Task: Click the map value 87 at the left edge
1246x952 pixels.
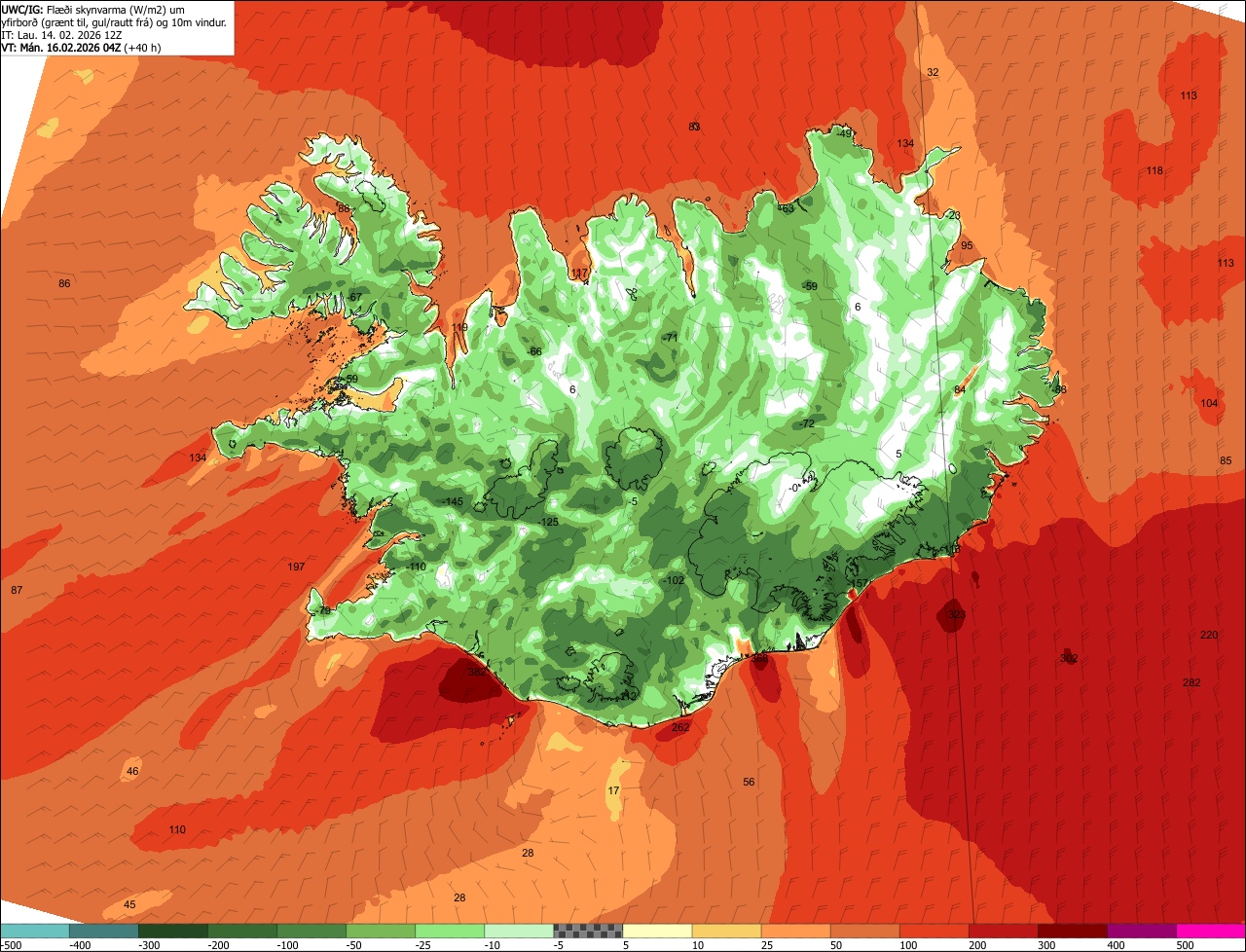Action: coord(17,590)
